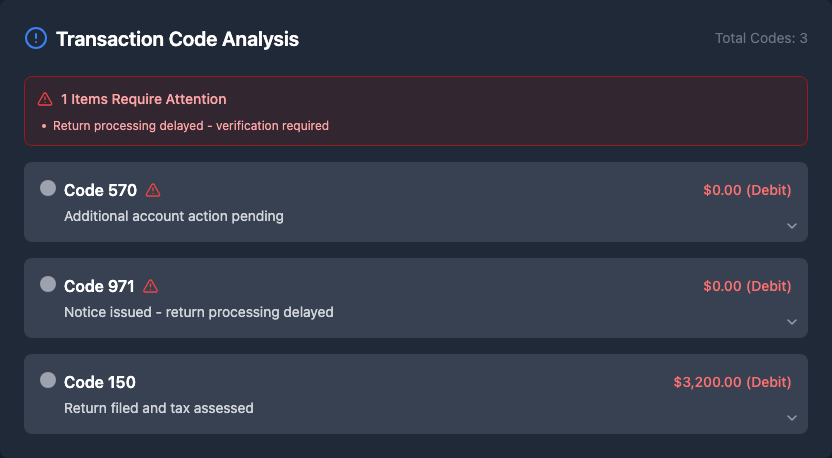This screenshot has width=832, height=458.
Task: Expand the Code 570 details chevron
Action: [791, 226]
